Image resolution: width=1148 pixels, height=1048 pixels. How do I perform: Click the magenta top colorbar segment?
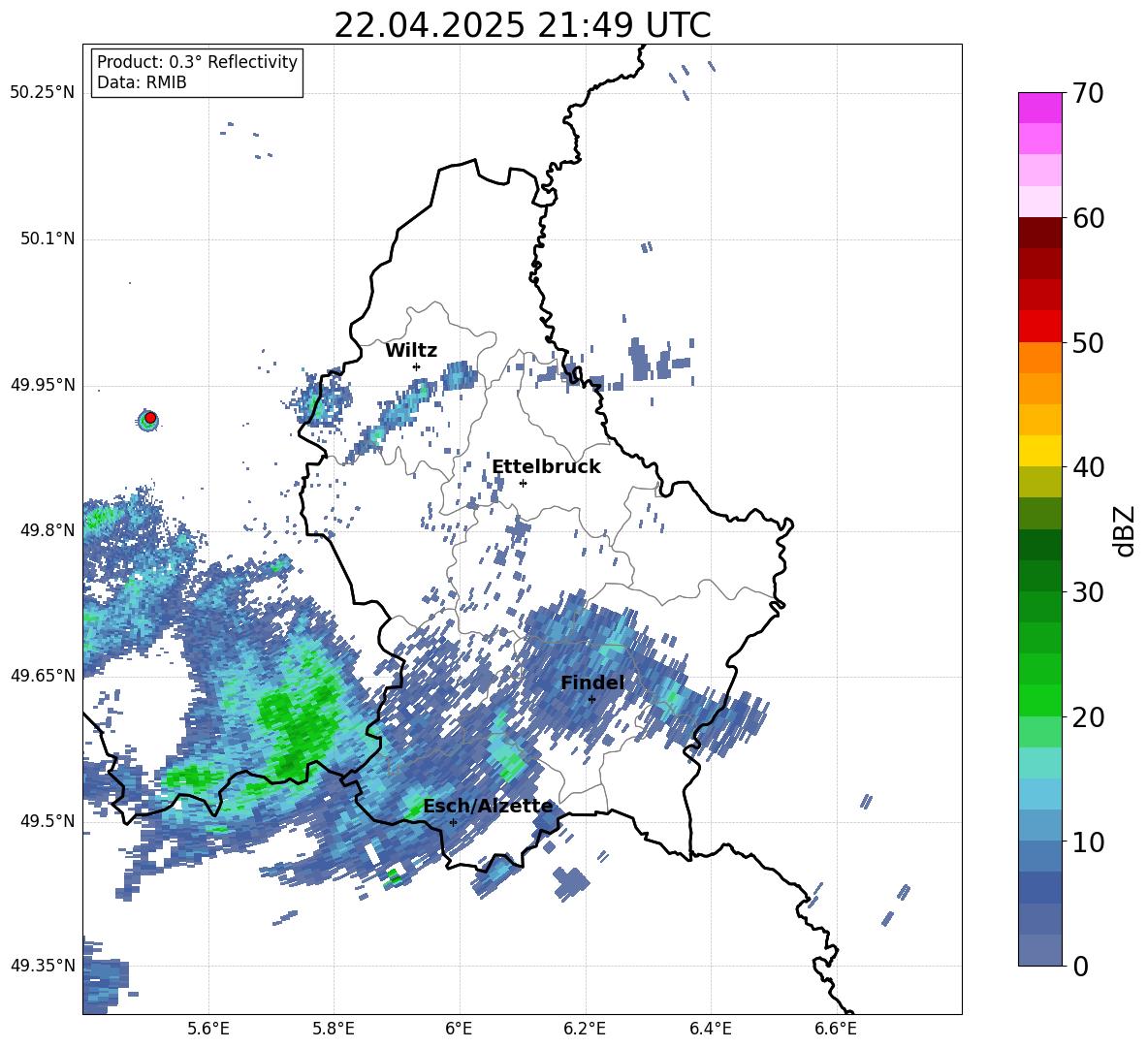1039,109
